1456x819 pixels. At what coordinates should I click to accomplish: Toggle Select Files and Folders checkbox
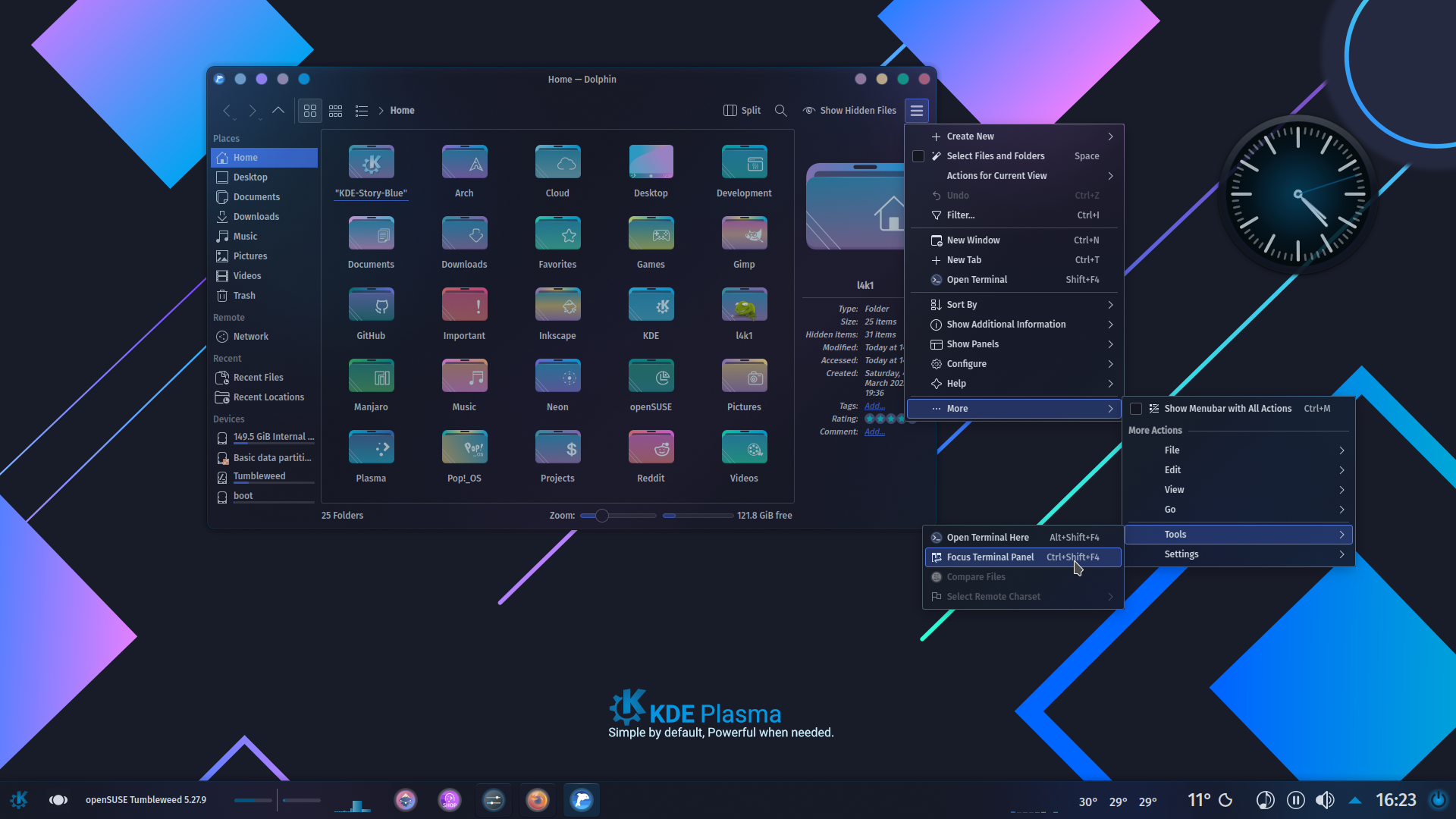[918, 156]
